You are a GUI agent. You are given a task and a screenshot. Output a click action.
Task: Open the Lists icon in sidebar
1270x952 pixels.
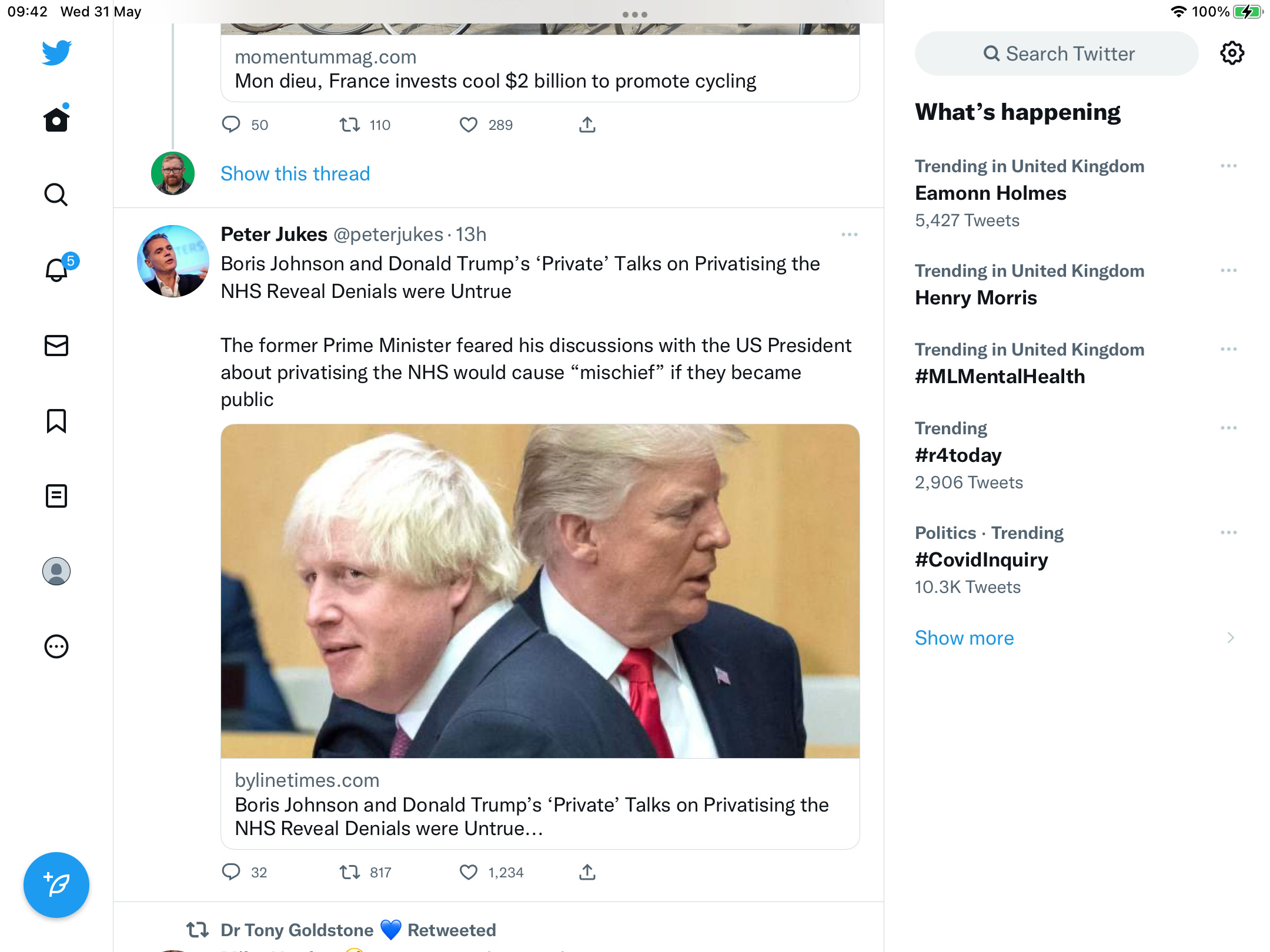(x=56, y=496)
